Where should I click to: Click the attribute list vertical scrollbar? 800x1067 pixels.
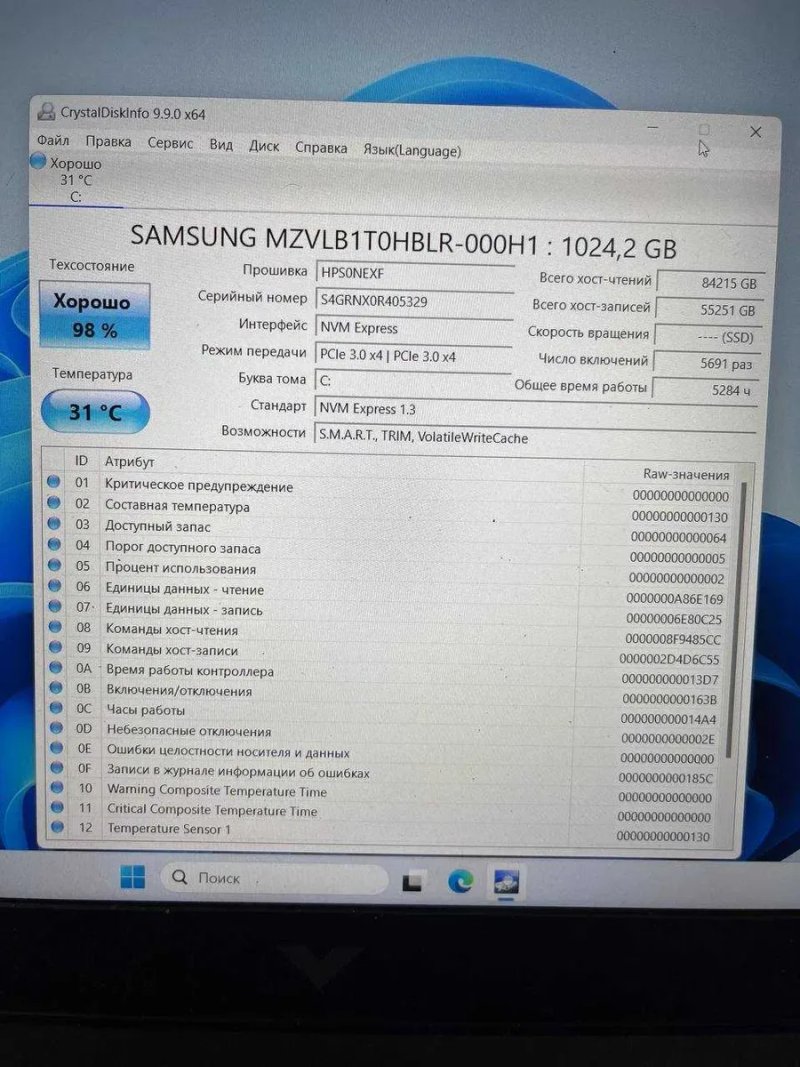(x=737, y=619)
